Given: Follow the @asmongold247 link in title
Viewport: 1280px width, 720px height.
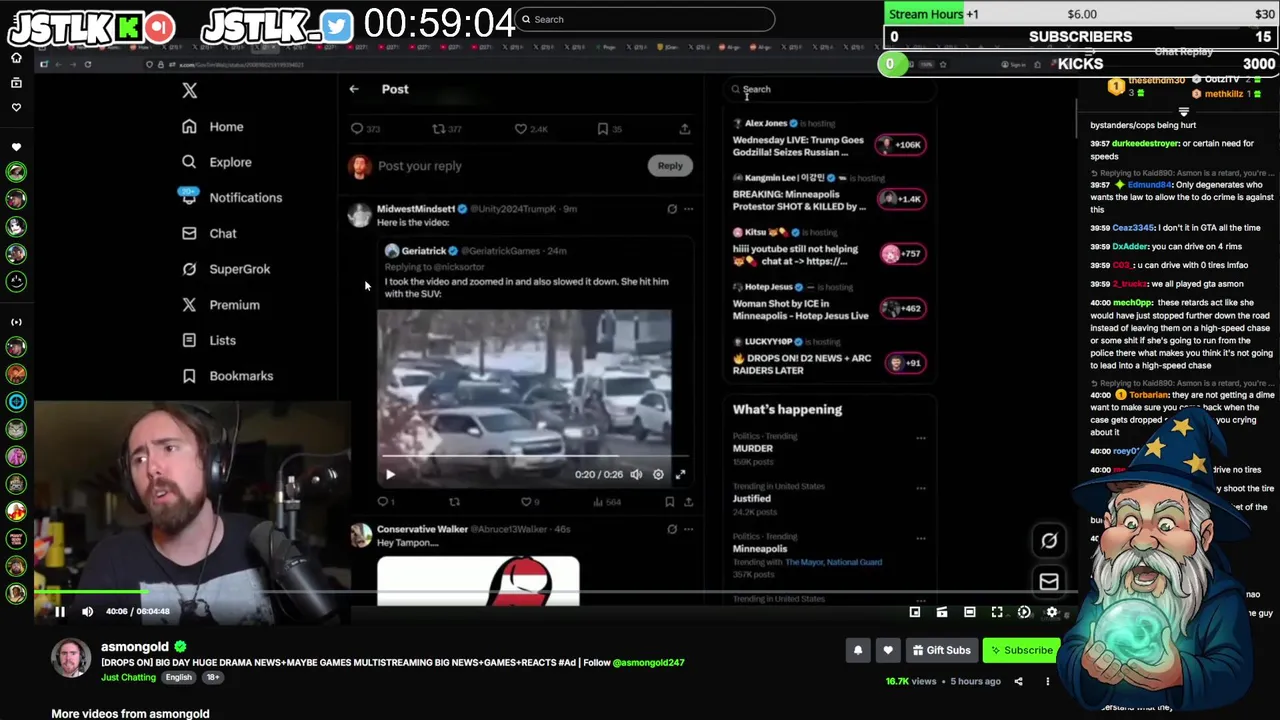Looking at the screenshot, I should click(x=648, y=662).
